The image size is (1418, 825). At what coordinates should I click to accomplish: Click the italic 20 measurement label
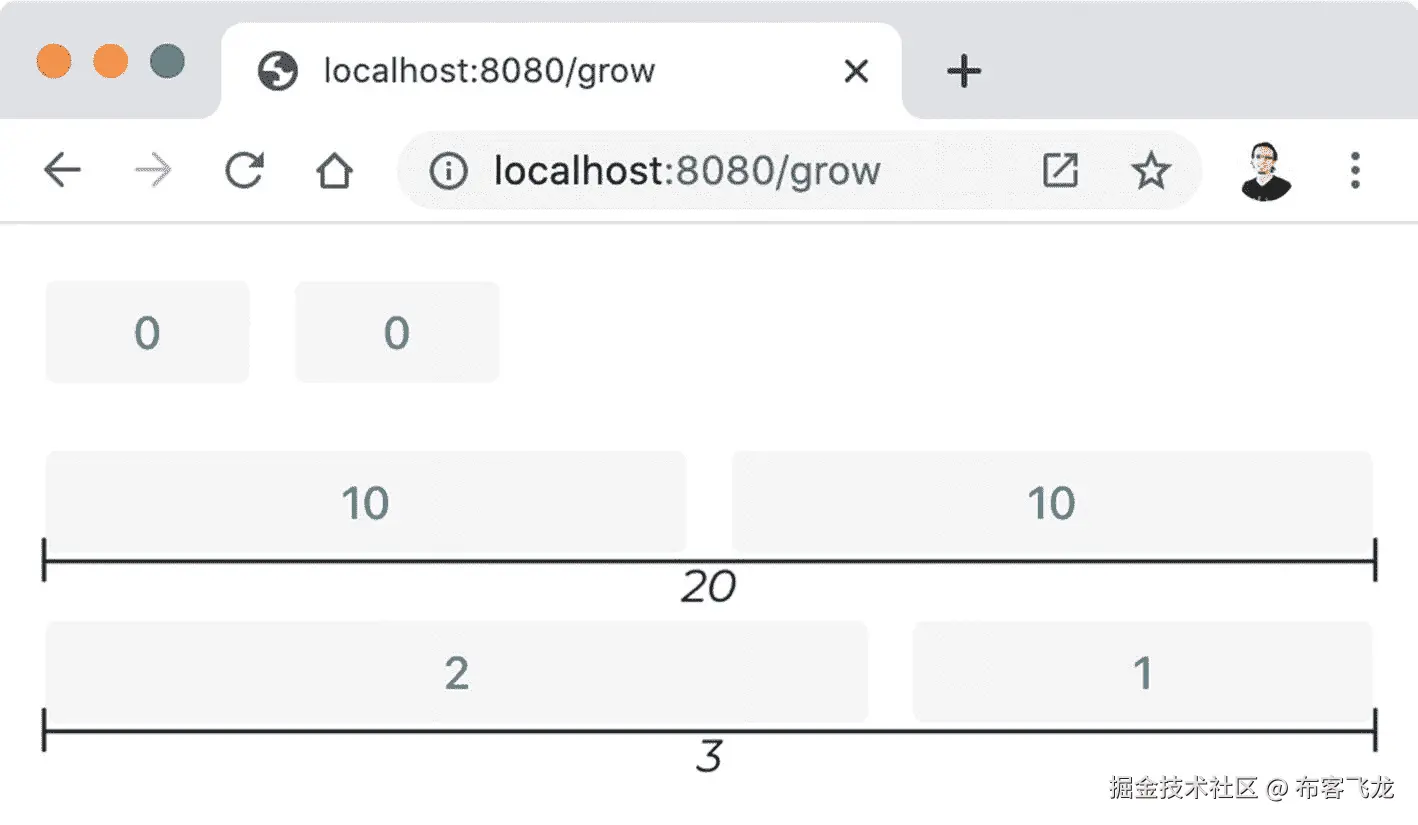tap(708, 589)
